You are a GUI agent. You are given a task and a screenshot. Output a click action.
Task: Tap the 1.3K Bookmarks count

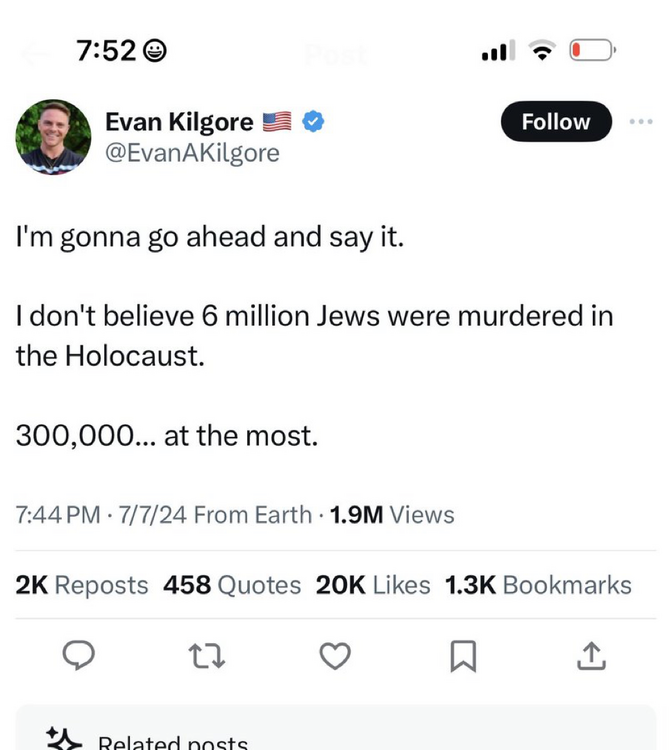(538, 585)
